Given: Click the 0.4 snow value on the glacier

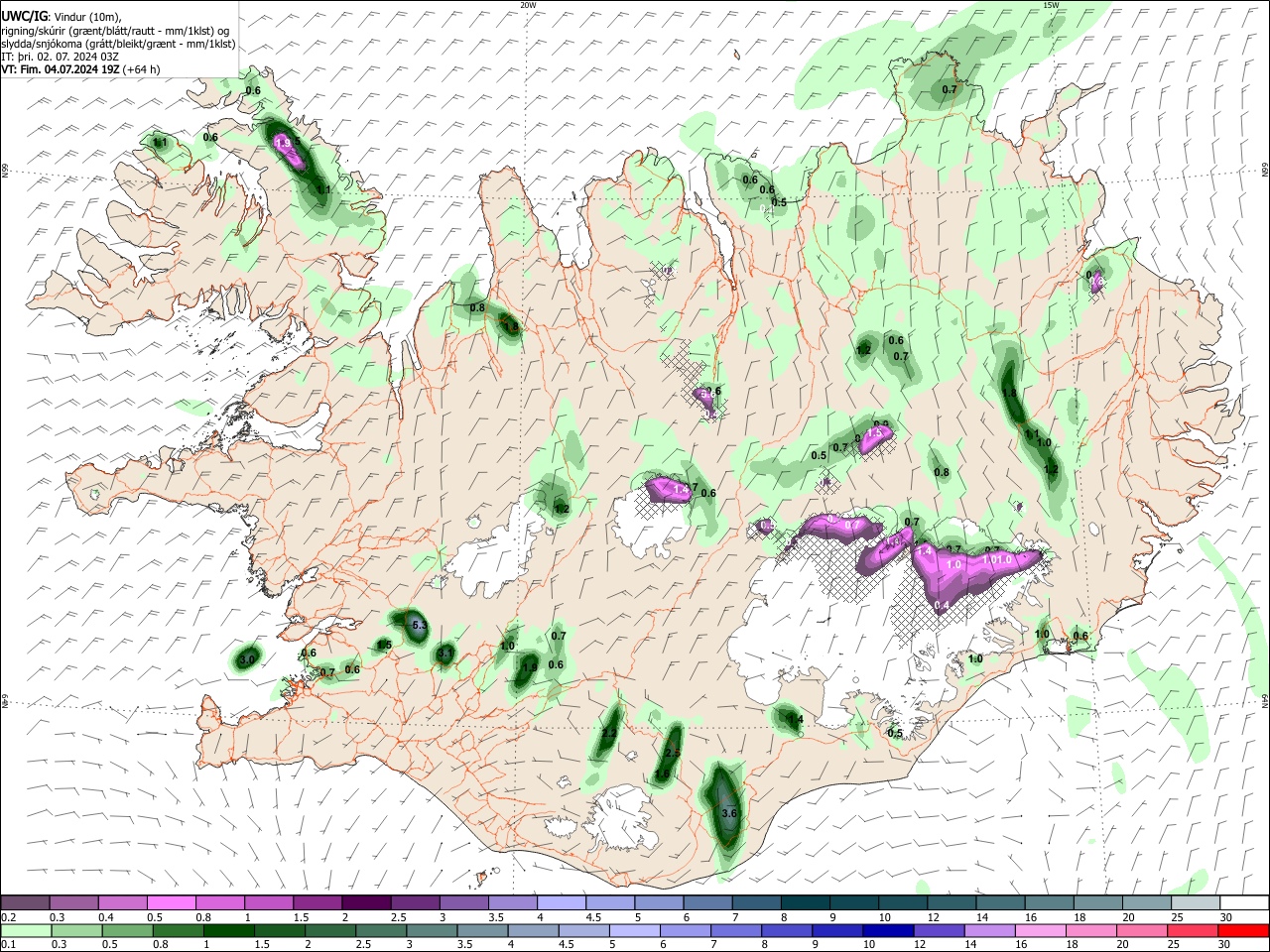Looking at the screenshot, I should 942,605.
